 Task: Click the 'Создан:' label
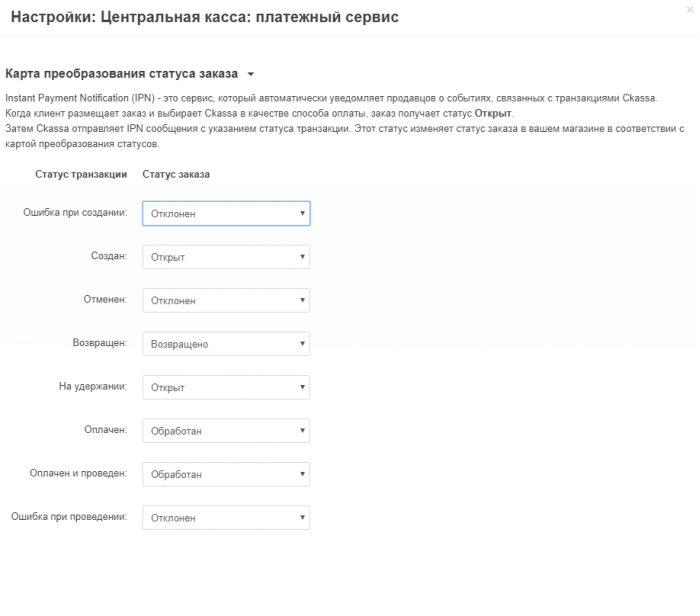click(109, 256)
